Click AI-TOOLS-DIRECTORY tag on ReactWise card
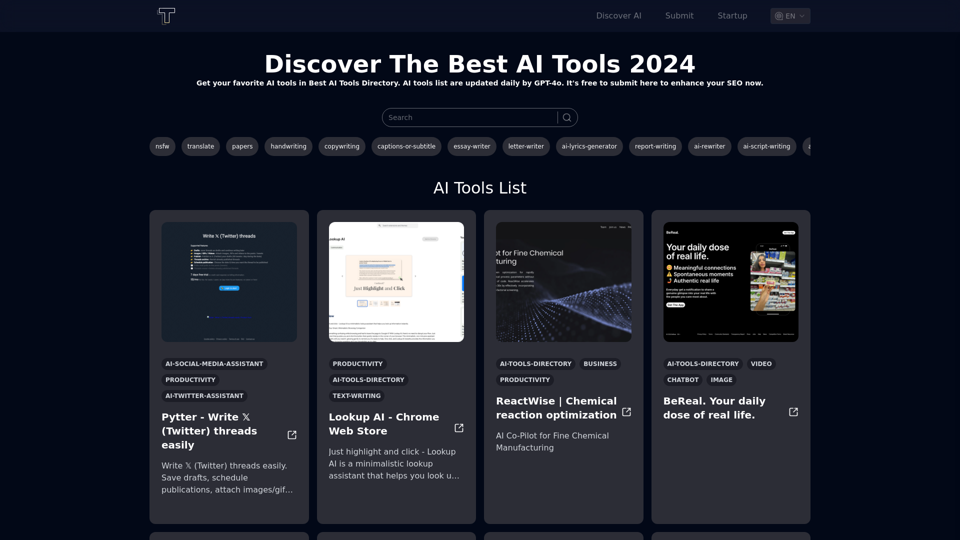Image resolution: width=960 pixels, height=540 pixels. (536, 364)
